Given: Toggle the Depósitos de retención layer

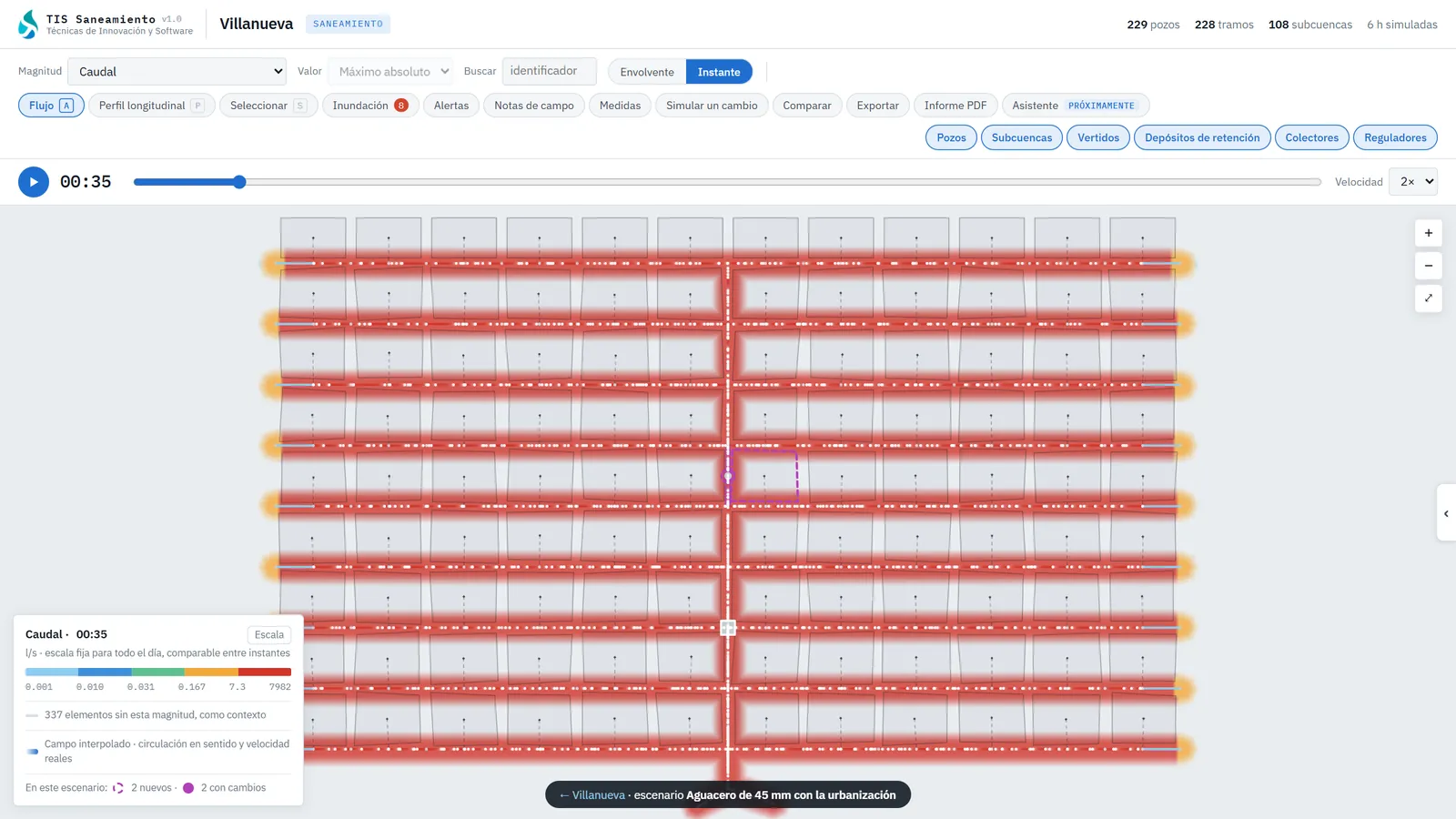Looking at the screenshot, I should click(x=1202, y=137).
